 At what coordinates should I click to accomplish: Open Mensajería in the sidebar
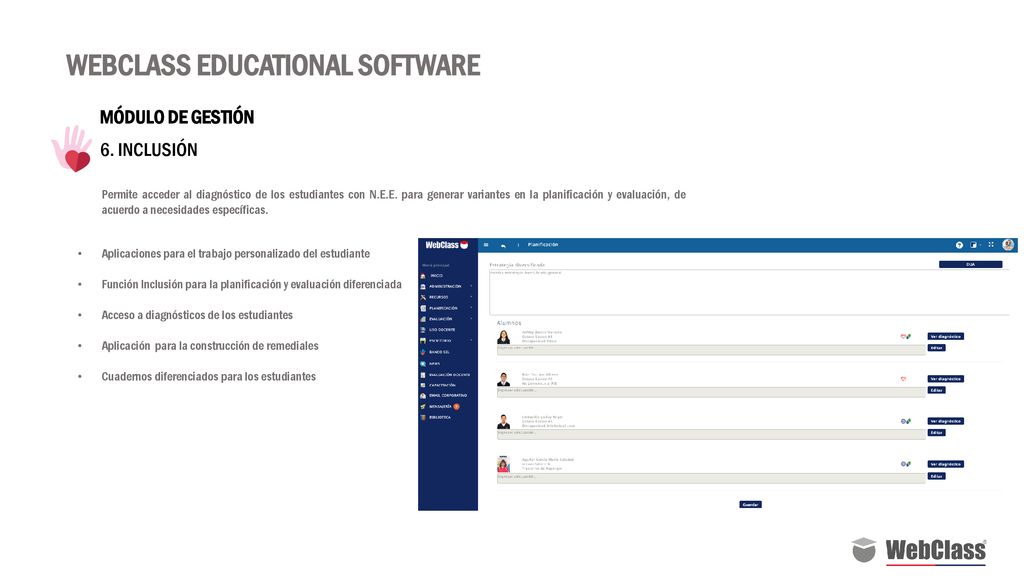pos(440,406)
